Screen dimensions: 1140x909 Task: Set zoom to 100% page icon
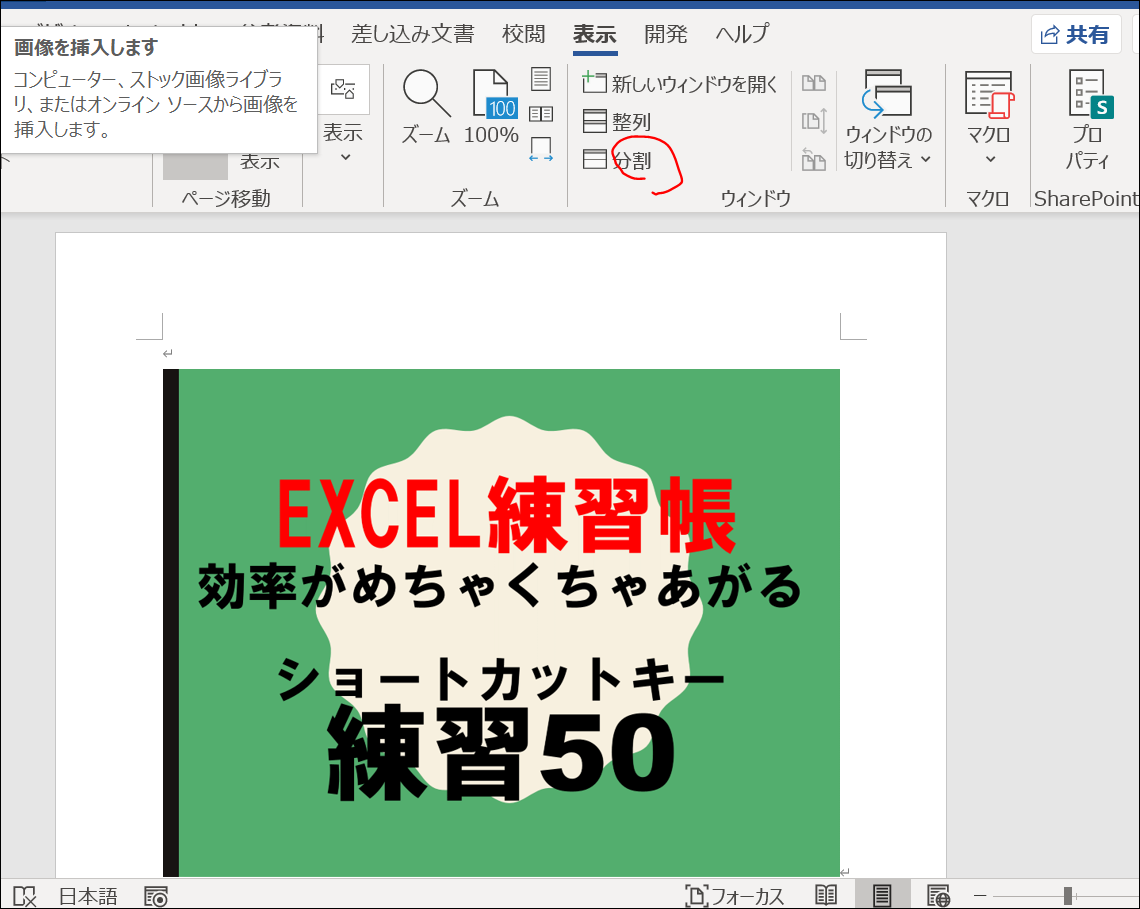[x=491, y=108]
